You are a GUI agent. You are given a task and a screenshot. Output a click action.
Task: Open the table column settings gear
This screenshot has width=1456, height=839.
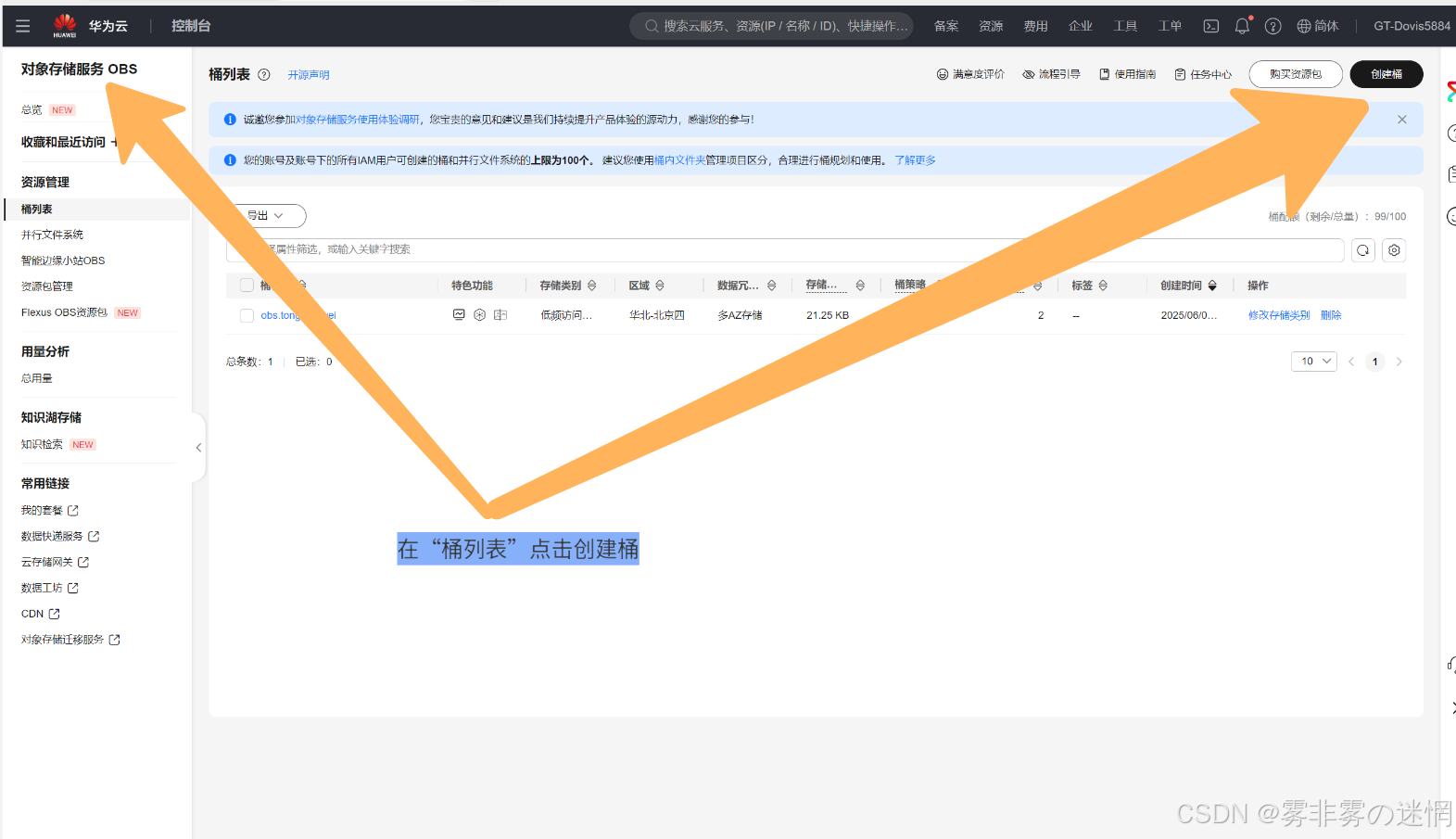[1394, 250]
